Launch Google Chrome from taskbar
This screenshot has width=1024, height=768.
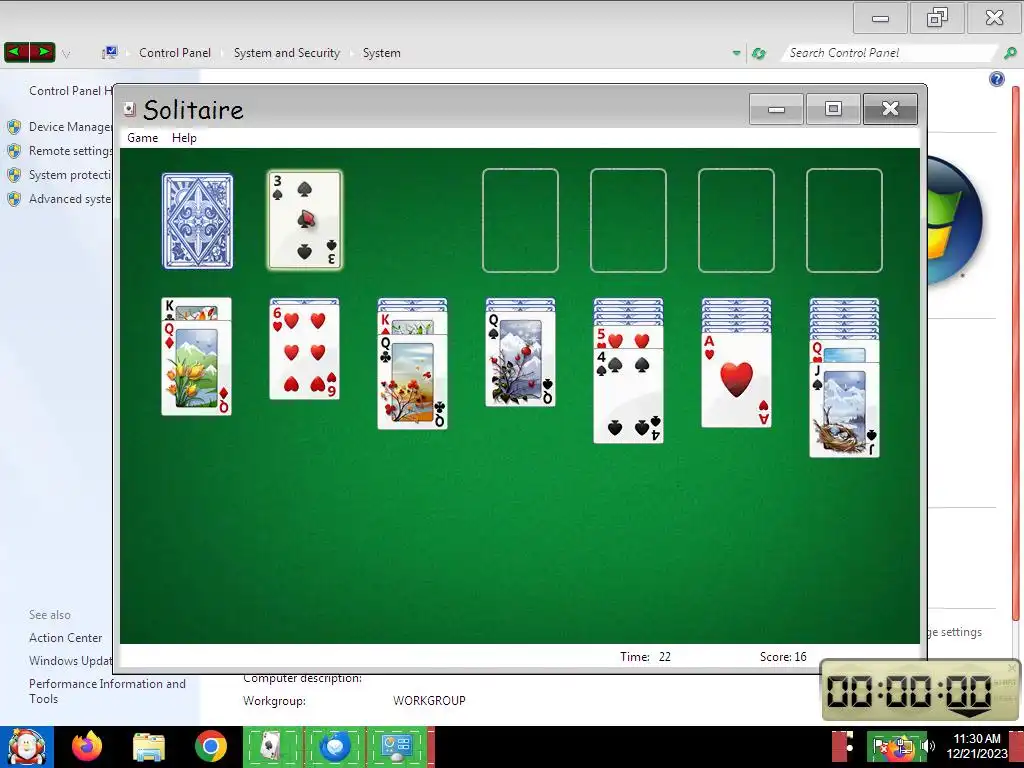pos(210,746)
